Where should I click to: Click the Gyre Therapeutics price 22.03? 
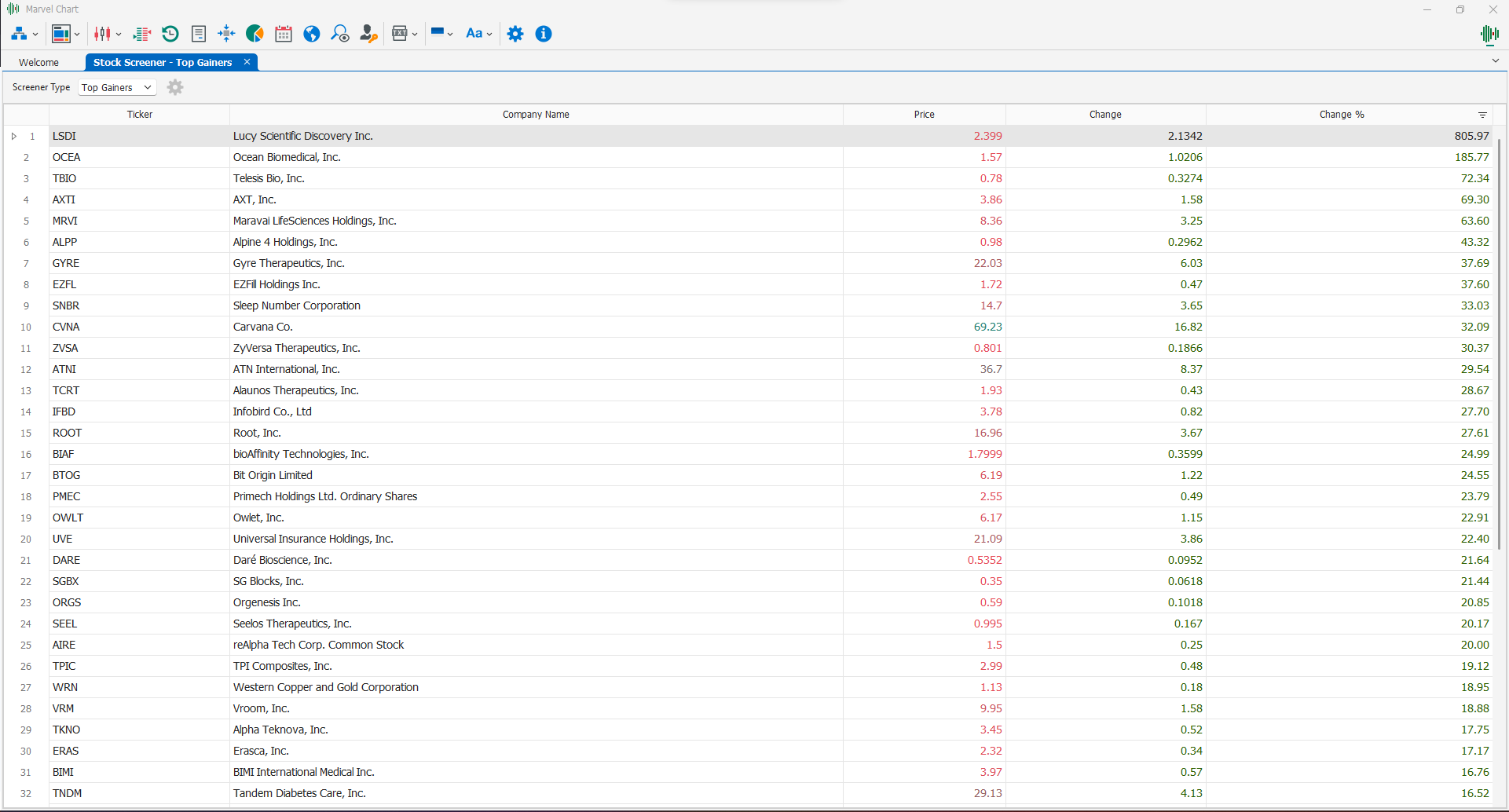click(x=987, y=263)
